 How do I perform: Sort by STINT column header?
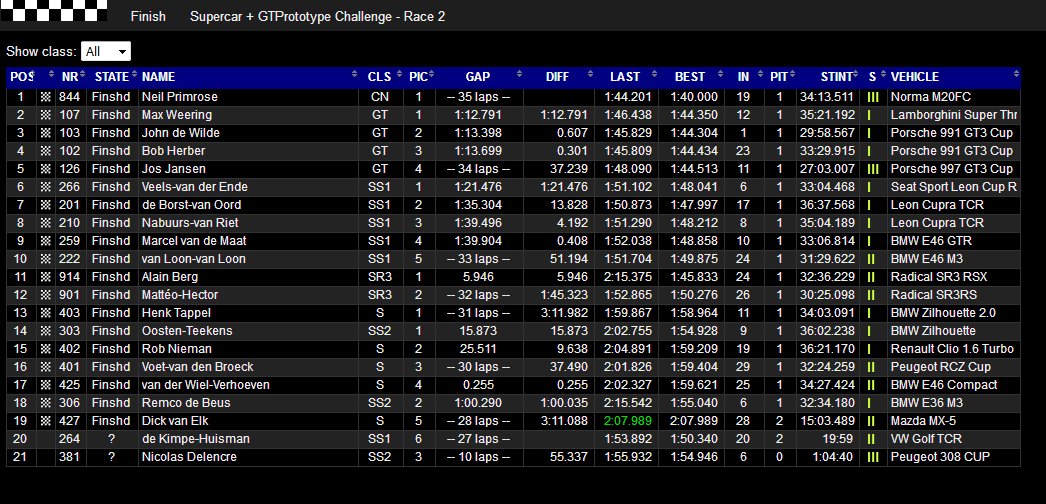click(827, 77)
